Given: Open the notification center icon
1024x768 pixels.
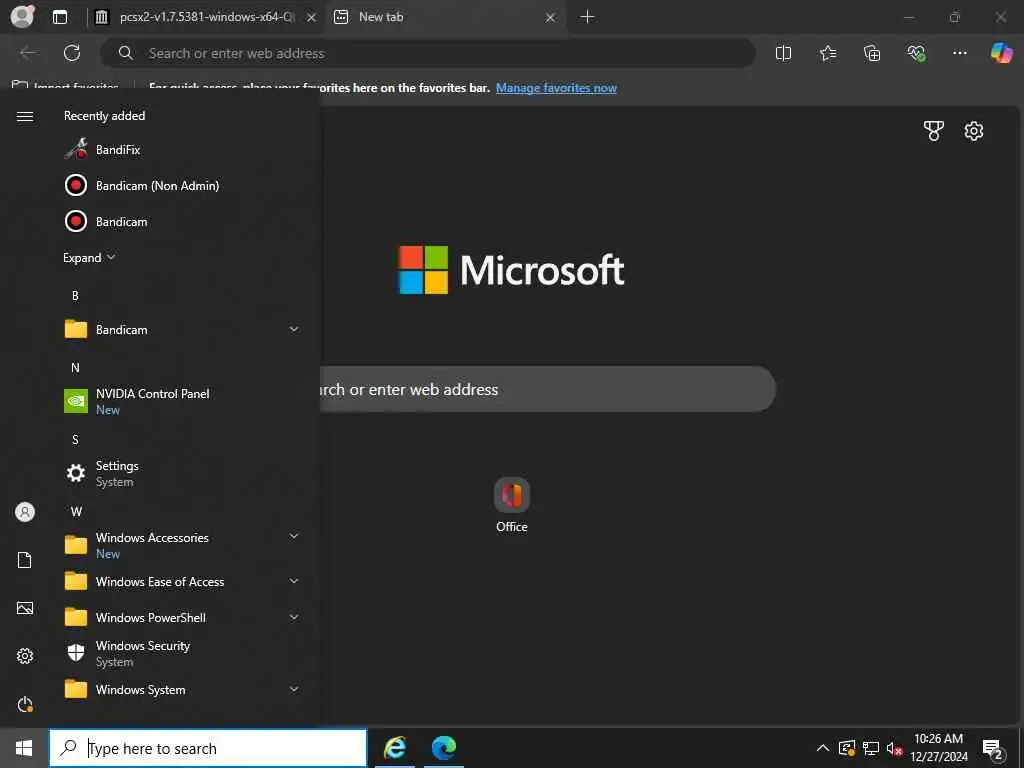Looking at the screenshot, I should tap(993, 750).
